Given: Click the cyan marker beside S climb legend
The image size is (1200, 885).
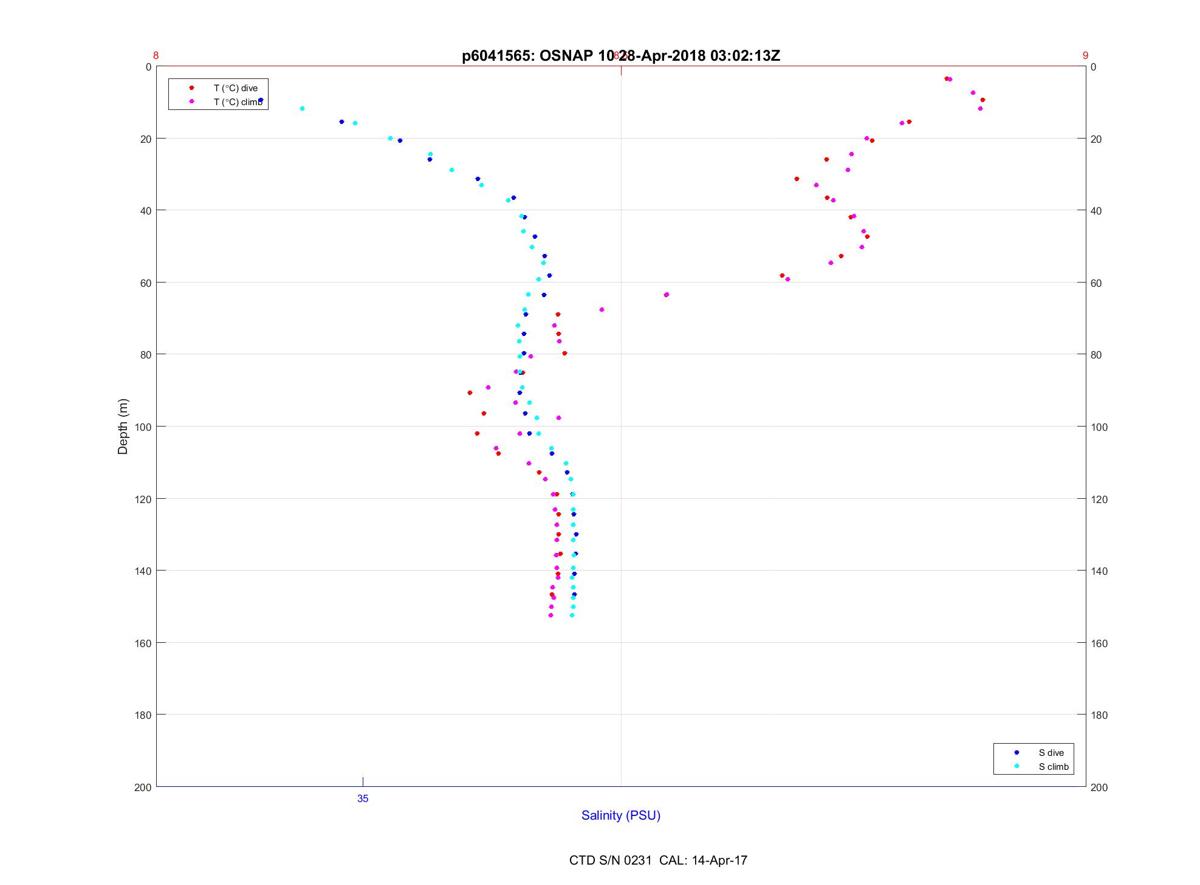Looking at the screenshot, I should [1016, 766].
